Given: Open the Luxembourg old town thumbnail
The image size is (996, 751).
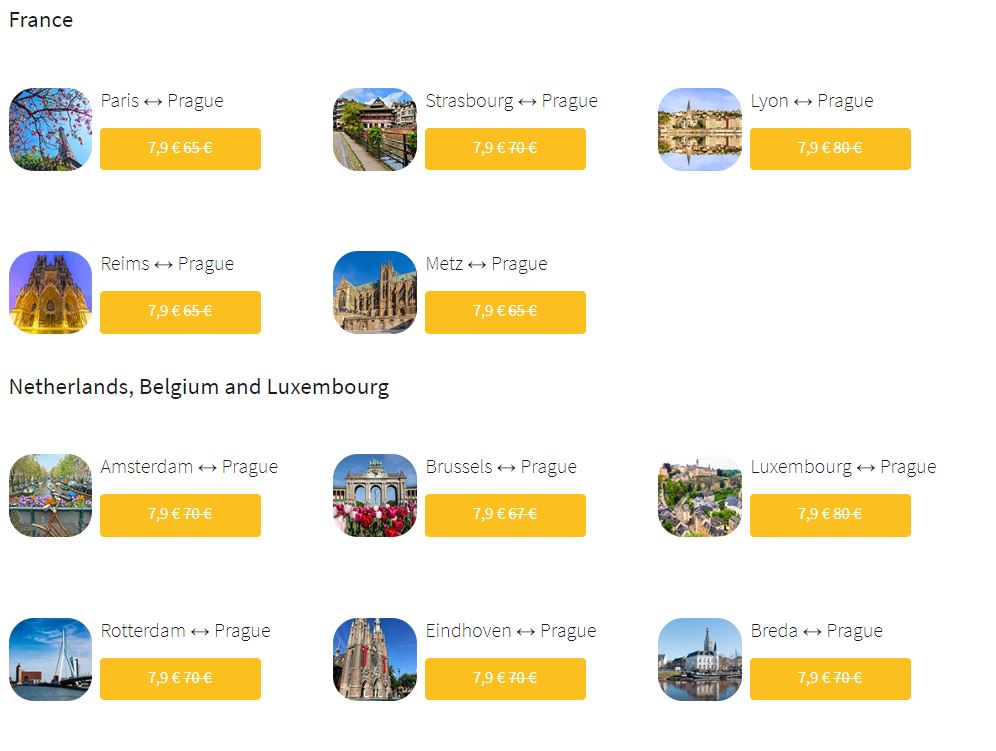Looking at the screenshot, I should pos(700,496).
